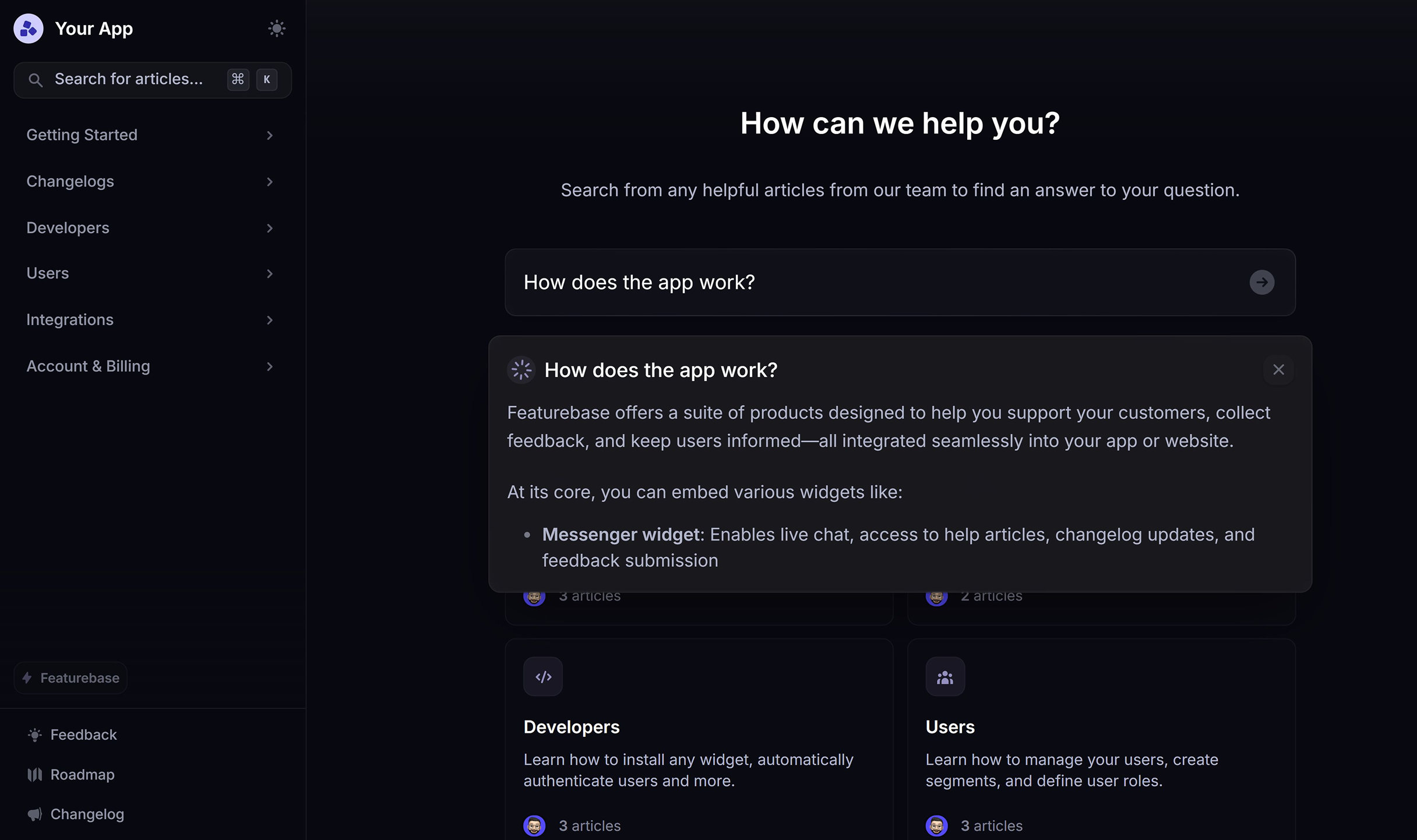Open the Roadmap section
This screenshot has height=840, width=1417.
click(82, 775)
